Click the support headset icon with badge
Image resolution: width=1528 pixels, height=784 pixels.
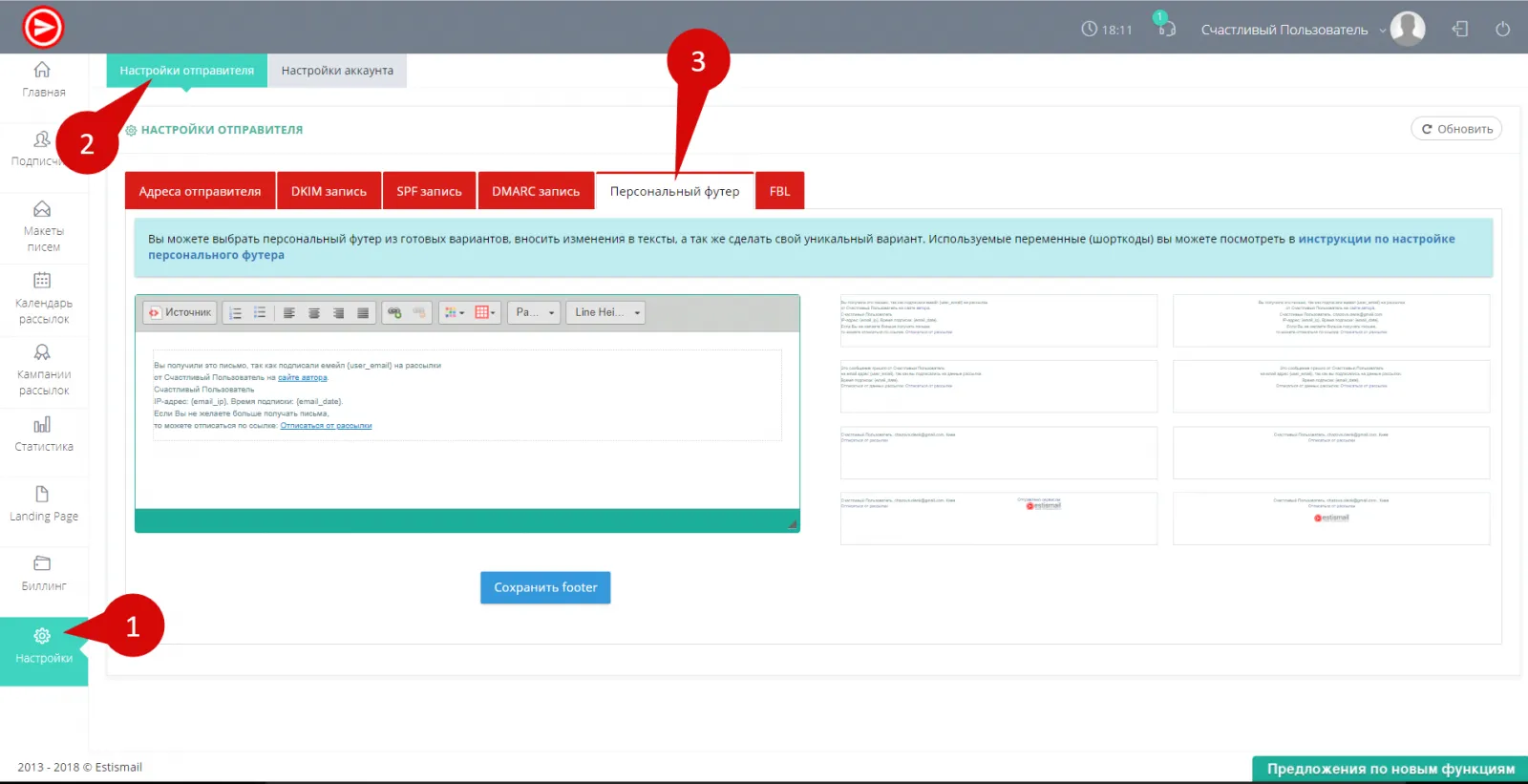pyautogui.click(x=1166, y=28)
